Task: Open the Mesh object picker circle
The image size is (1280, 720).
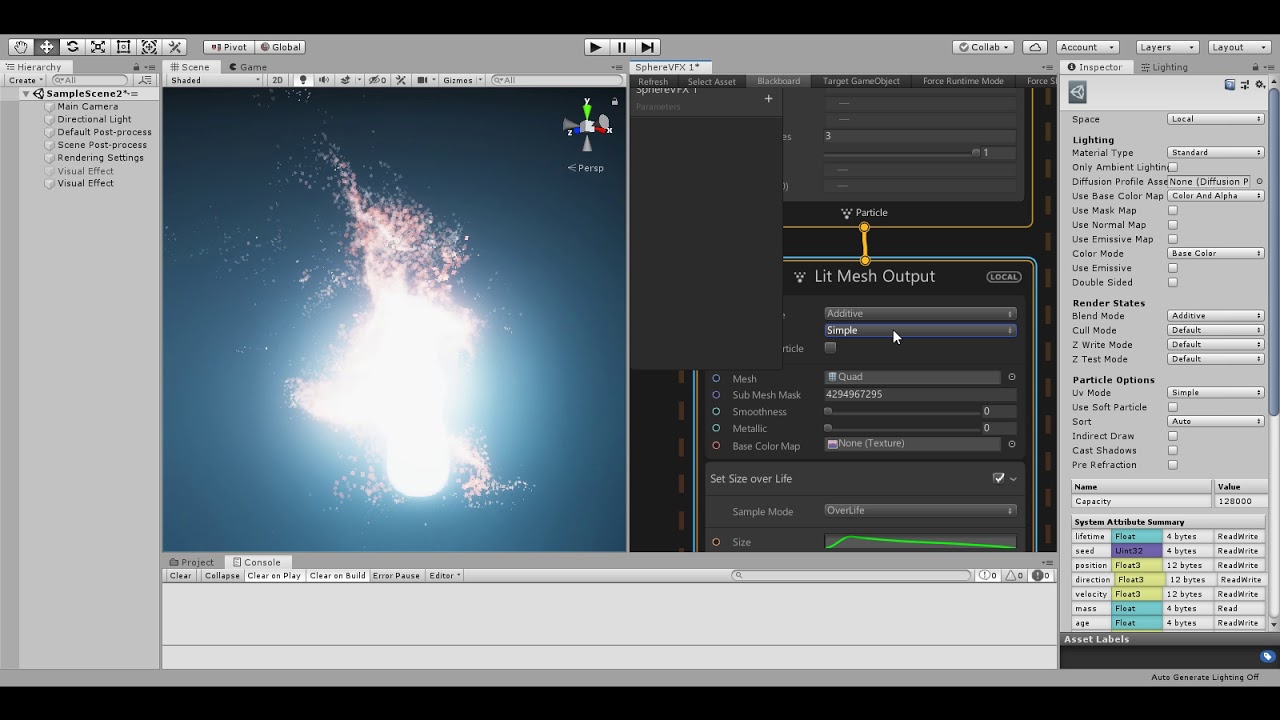Action: (x=1011, y=377)
